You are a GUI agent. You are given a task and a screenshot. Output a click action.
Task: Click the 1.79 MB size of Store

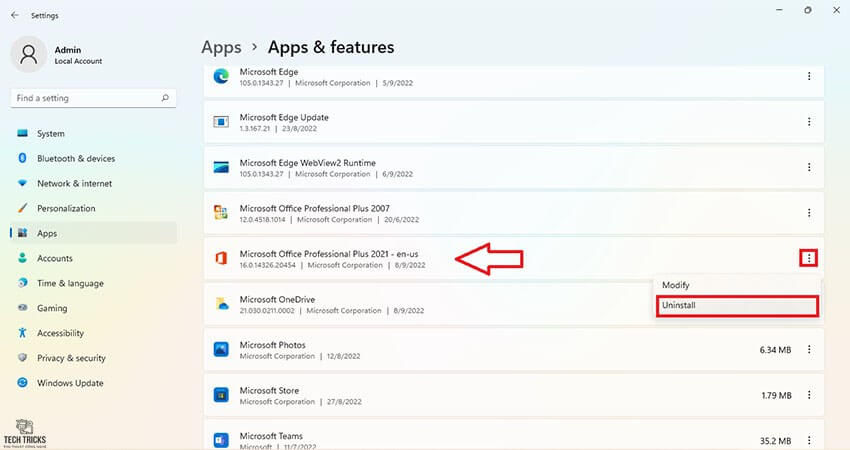[776, 396]
